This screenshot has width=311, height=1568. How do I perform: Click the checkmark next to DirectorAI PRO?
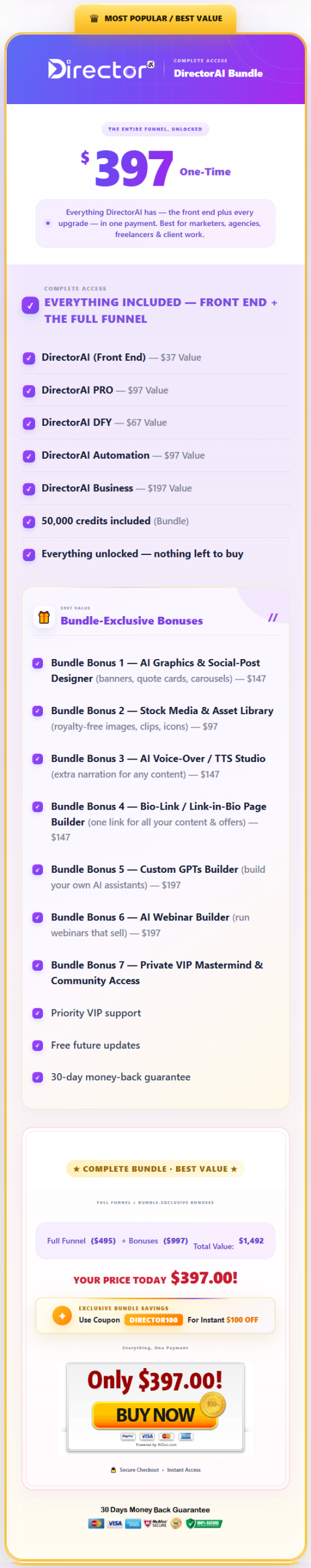coord(29,391)
